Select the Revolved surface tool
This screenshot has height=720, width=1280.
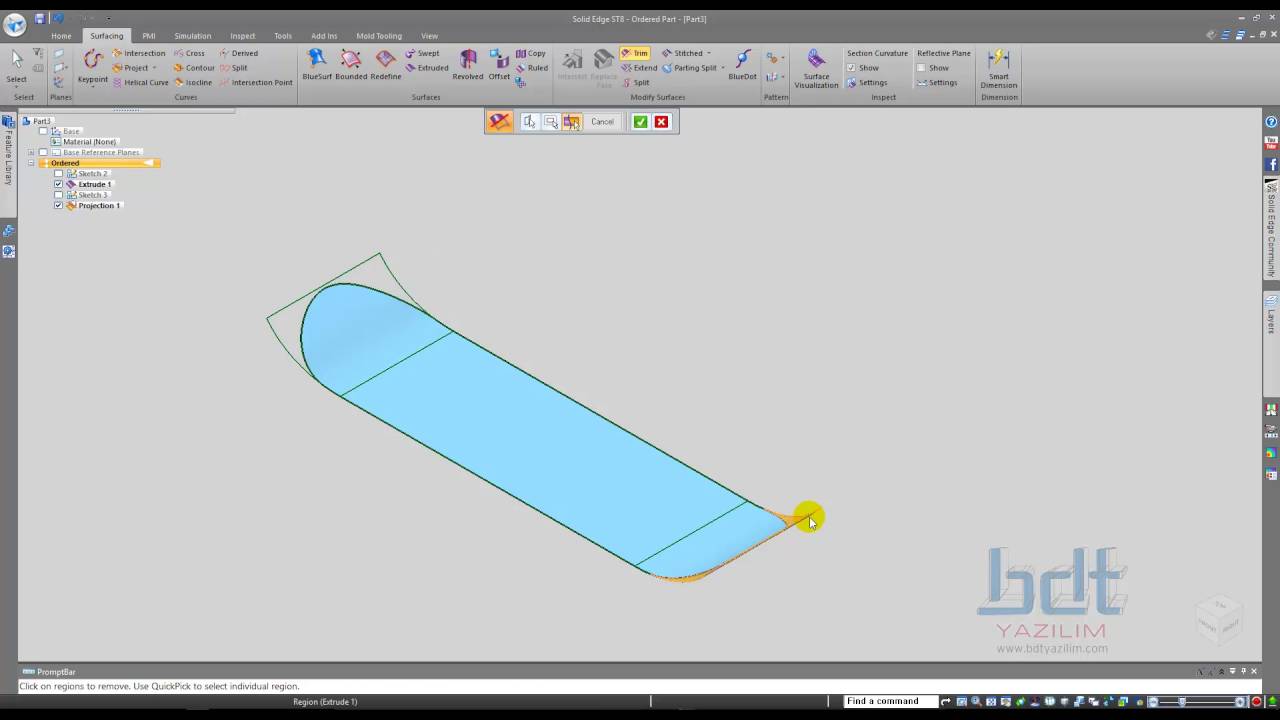(x=467, y=65)
